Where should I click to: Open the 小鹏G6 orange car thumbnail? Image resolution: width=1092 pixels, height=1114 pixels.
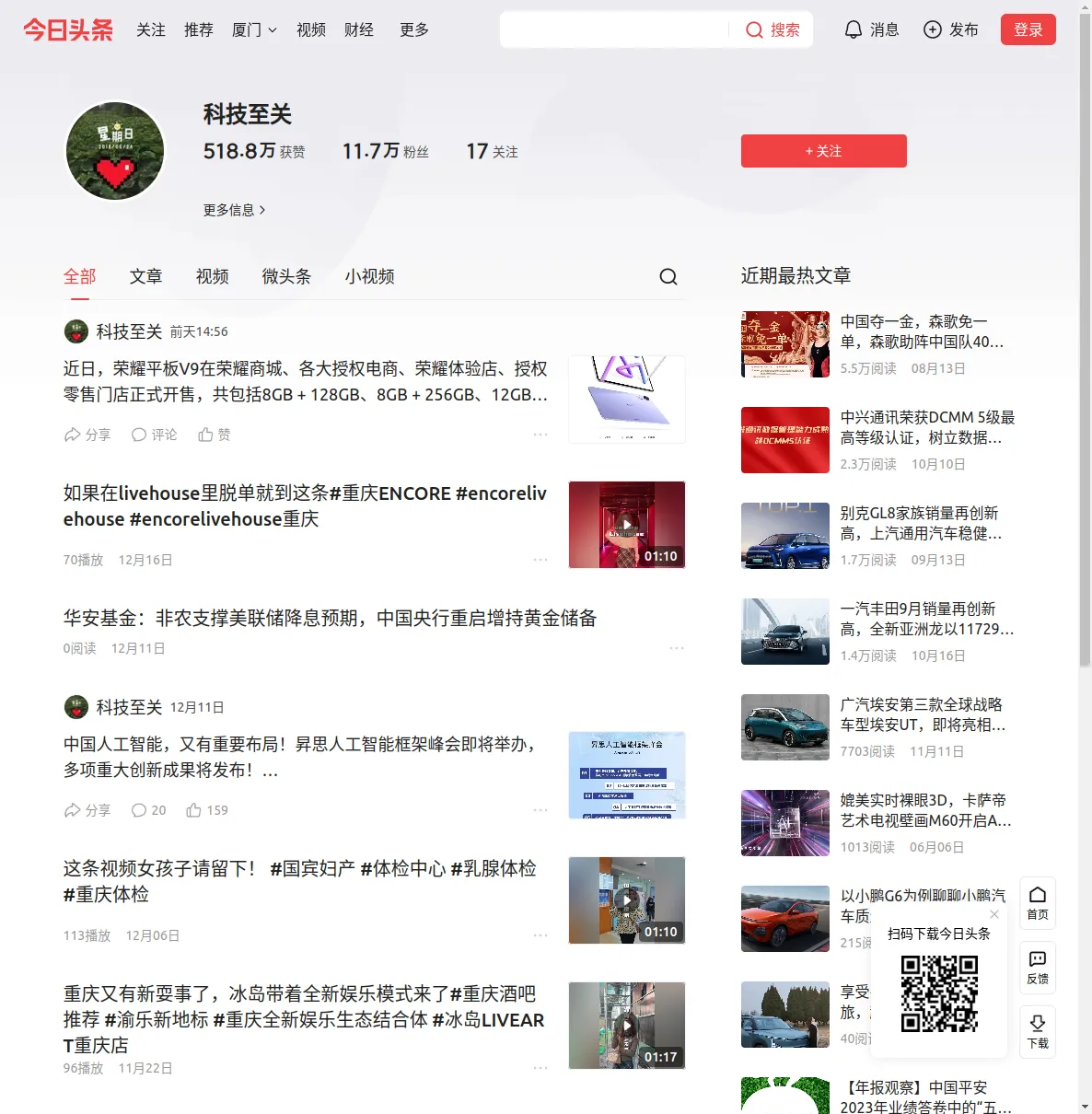[x=785, y=919]
